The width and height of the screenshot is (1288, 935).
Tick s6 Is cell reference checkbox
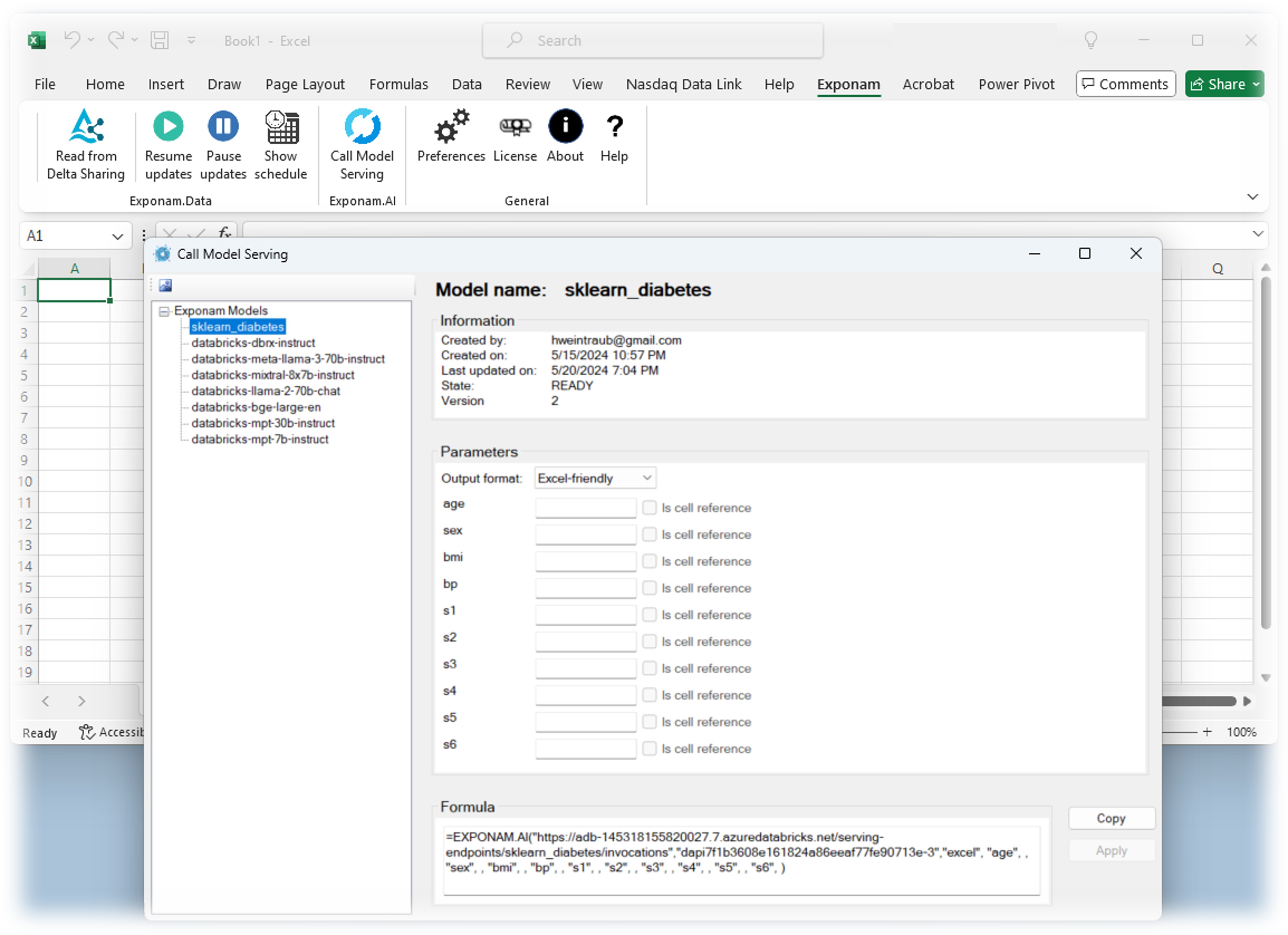[x=649, y=748]
